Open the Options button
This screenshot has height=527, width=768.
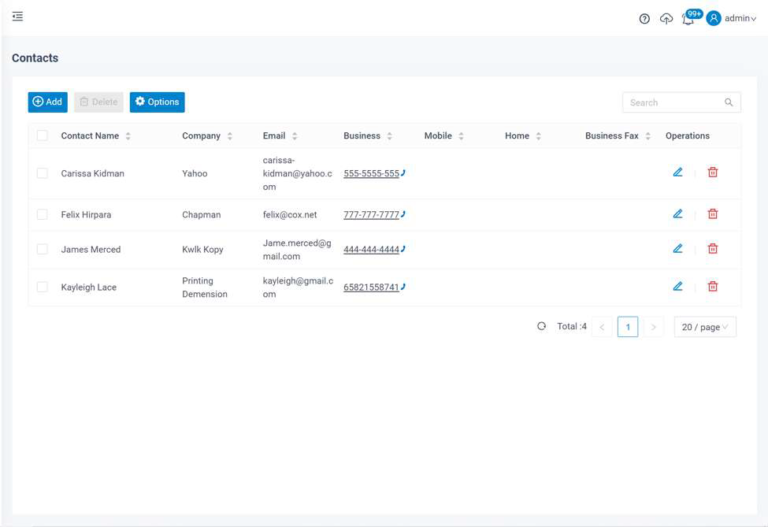[157, 102]
